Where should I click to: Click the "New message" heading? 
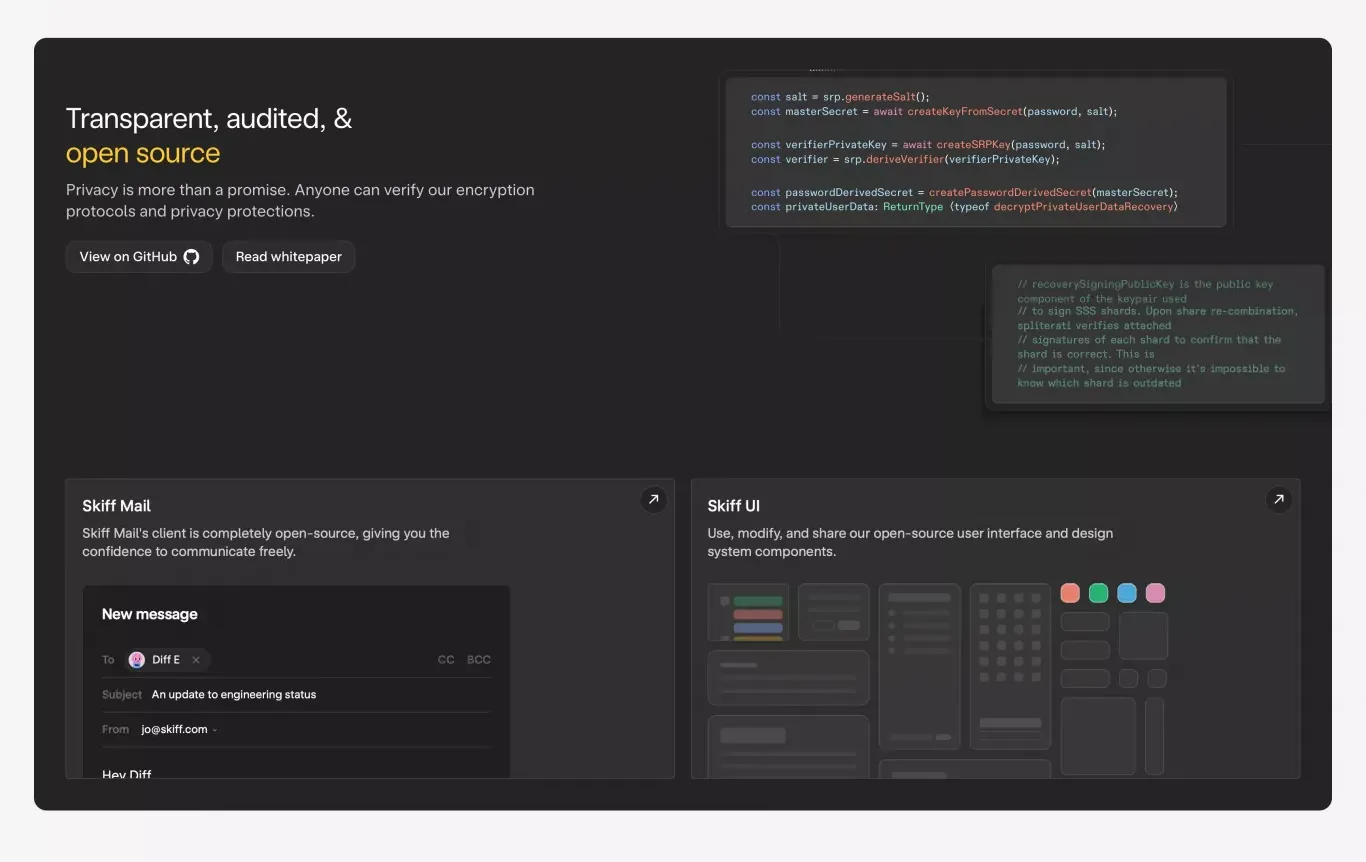pos(150,614)
